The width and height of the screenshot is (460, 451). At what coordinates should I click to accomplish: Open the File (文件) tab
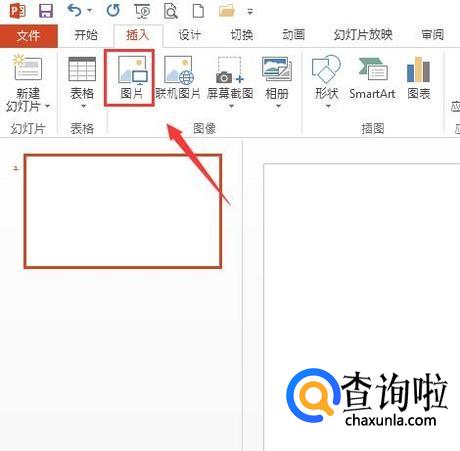click(29, 35)
